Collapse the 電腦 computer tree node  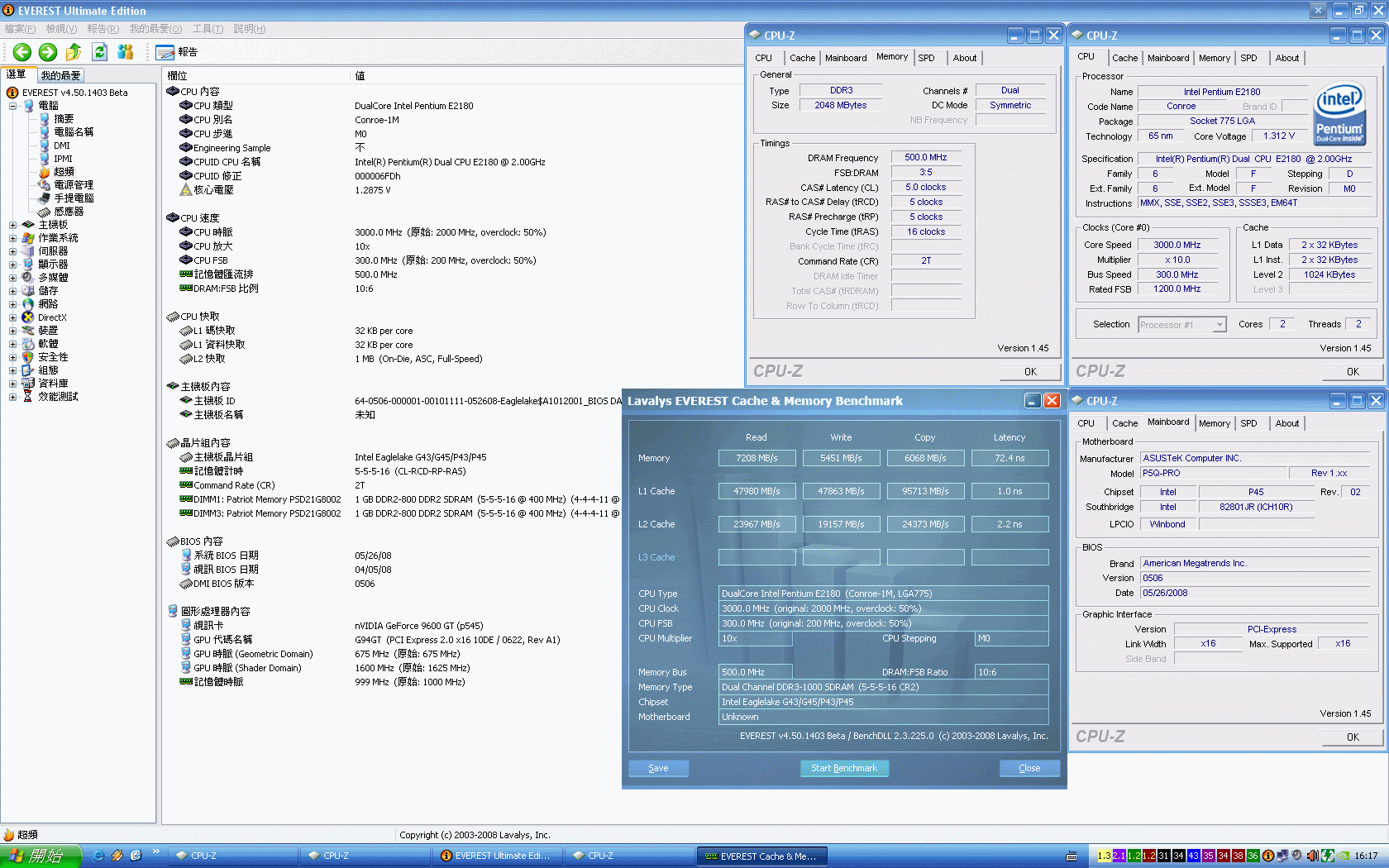tap(12, 106)
